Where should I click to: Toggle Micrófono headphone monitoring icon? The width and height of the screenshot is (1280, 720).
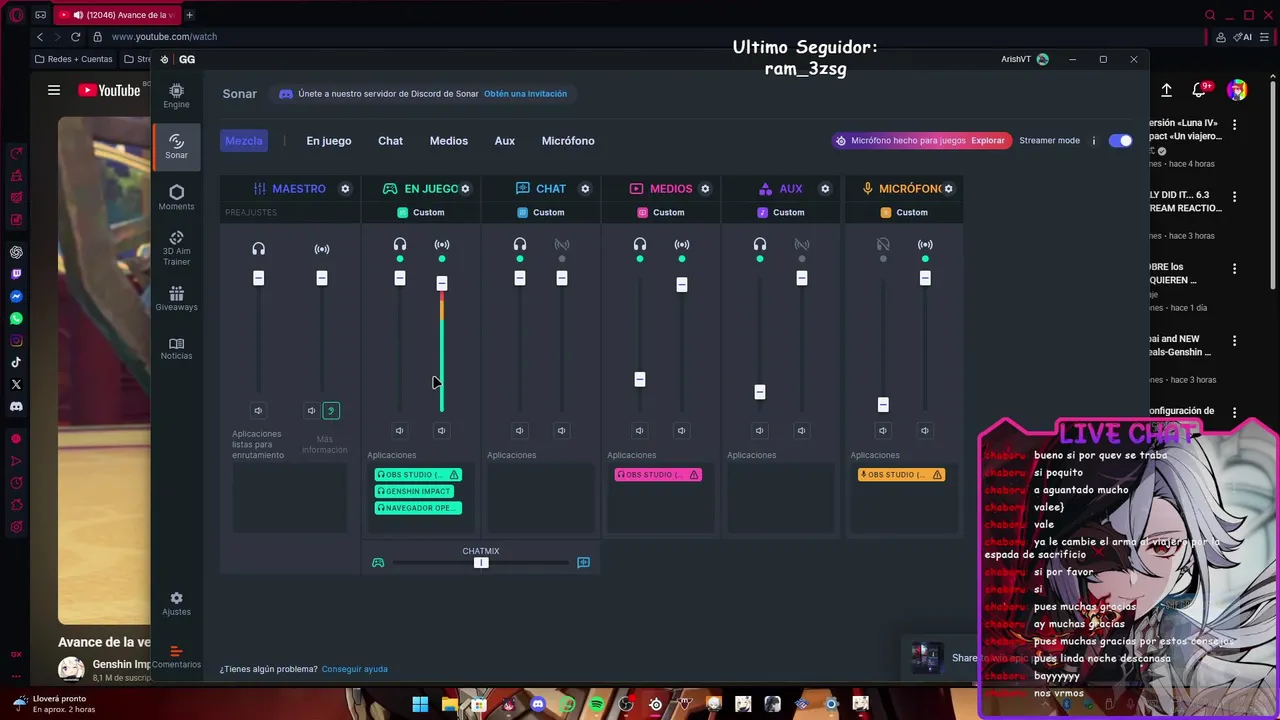883,245
